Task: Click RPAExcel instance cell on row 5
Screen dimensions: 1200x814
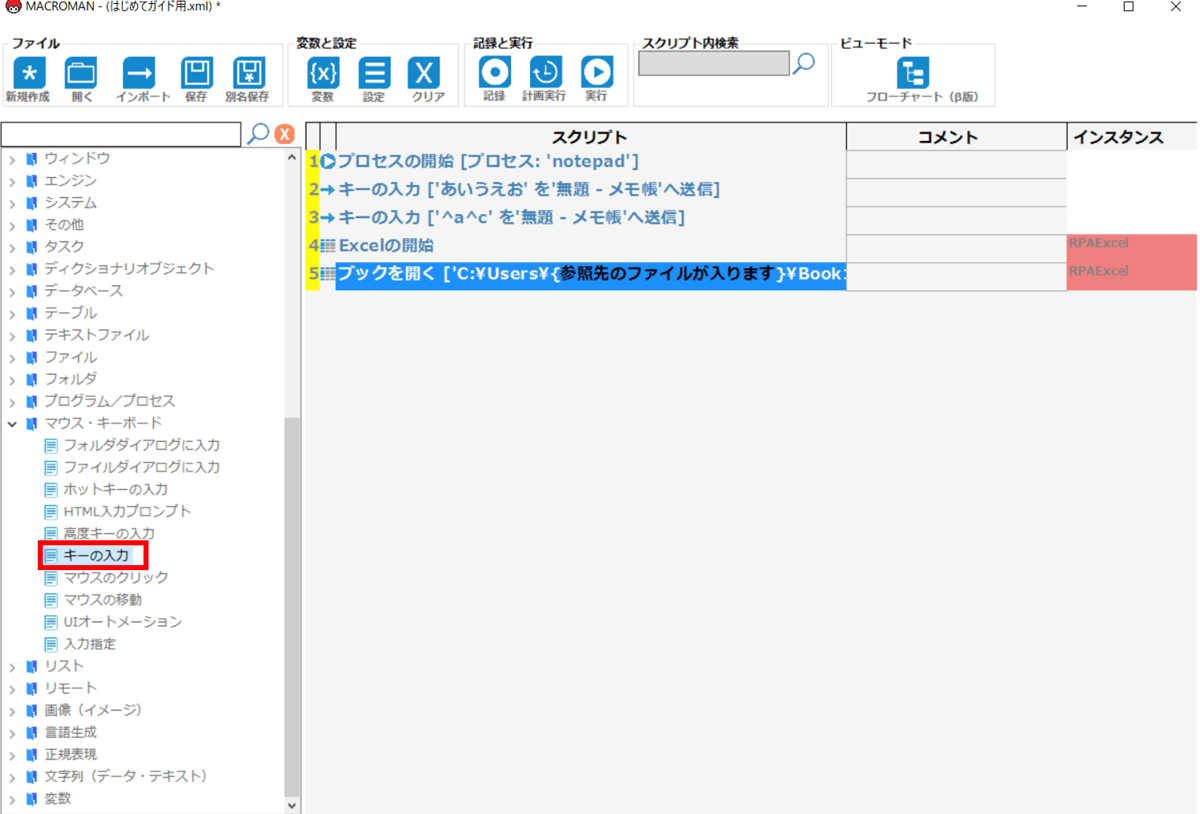Action: [1132, 277]
